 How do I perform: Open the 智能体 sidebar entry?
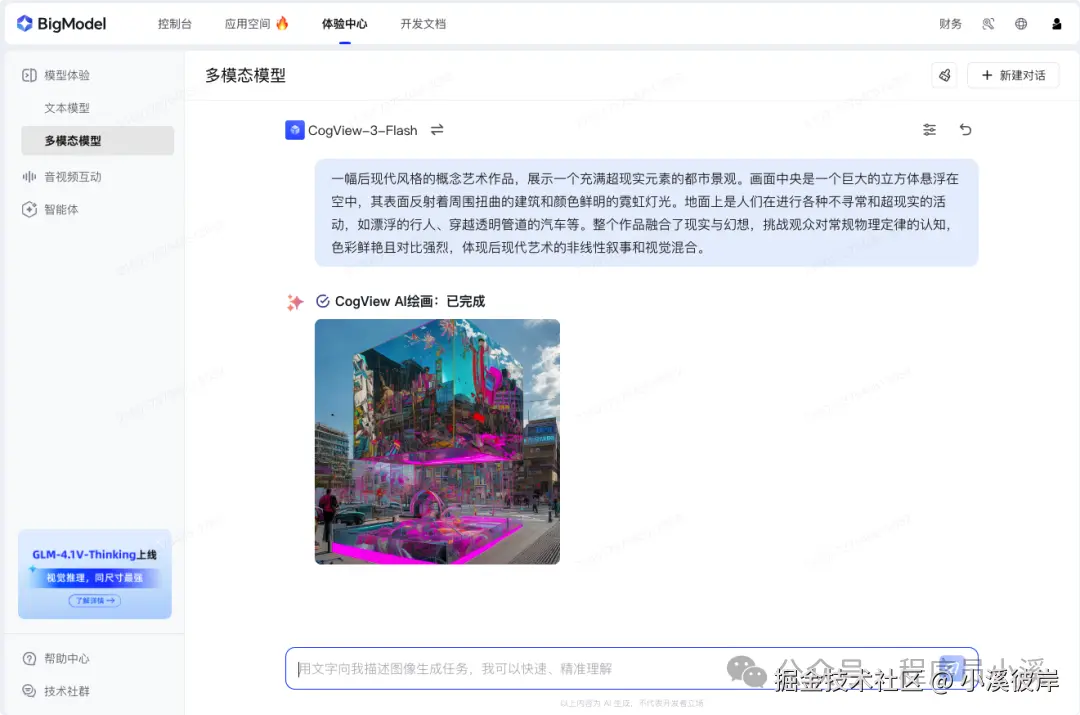57,209
